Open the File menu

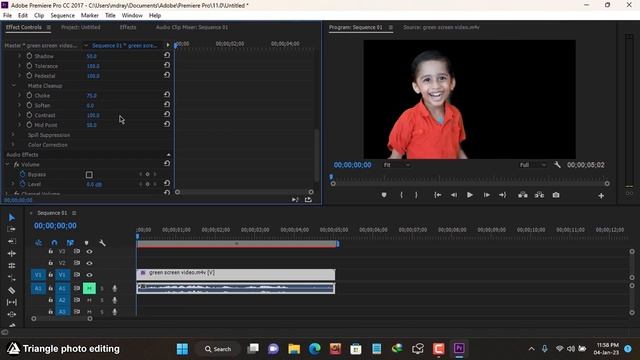(x=7, y=16)
